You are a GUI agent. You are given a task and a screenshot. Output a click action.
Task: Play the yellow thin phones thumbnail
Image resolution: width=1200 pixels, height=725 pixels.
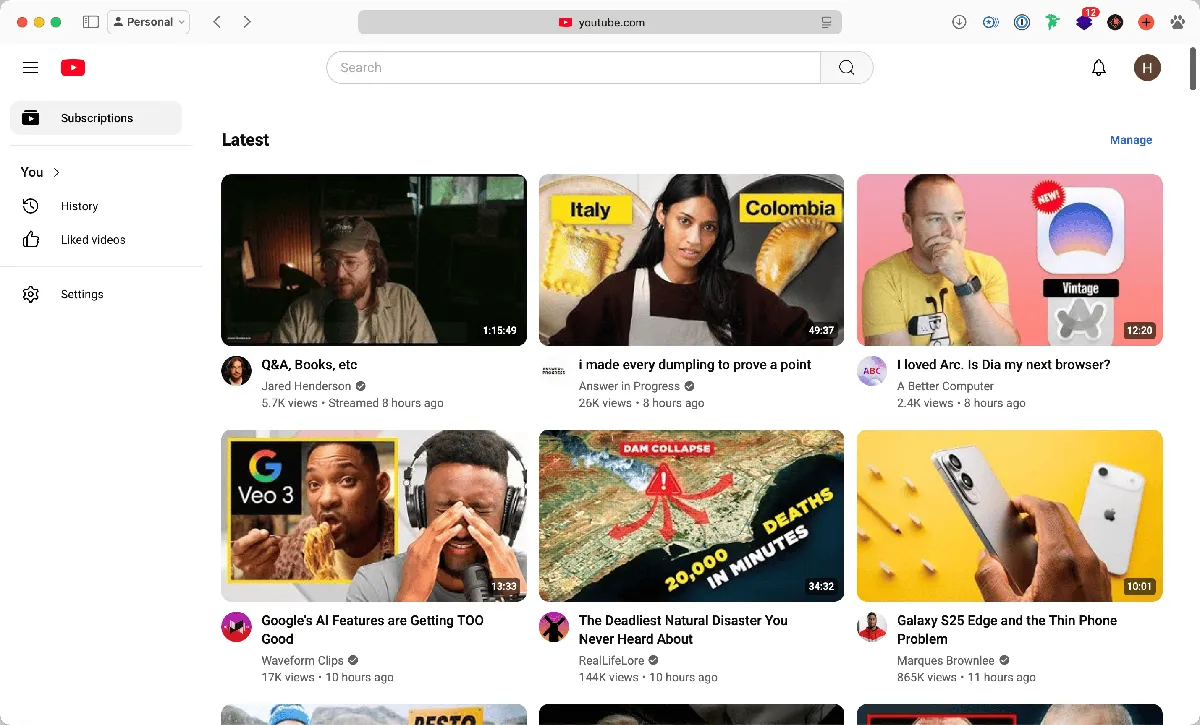click(x=1010, y=516)
